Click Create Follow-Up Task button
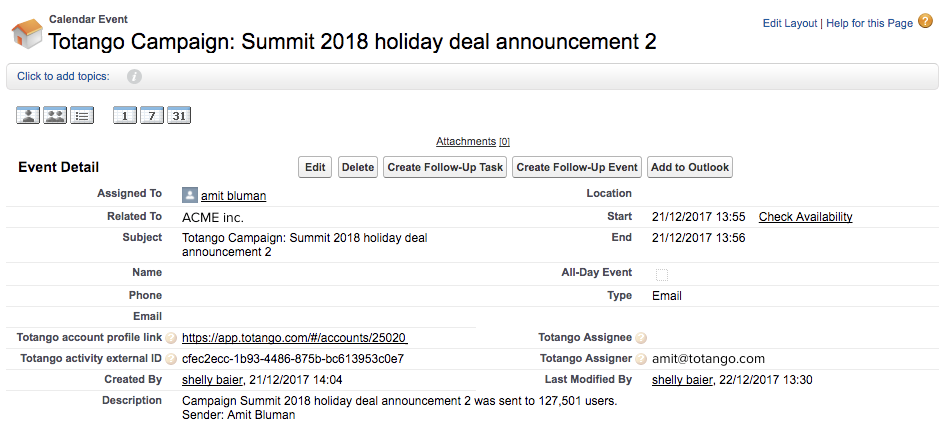 [x=446, y=167]
